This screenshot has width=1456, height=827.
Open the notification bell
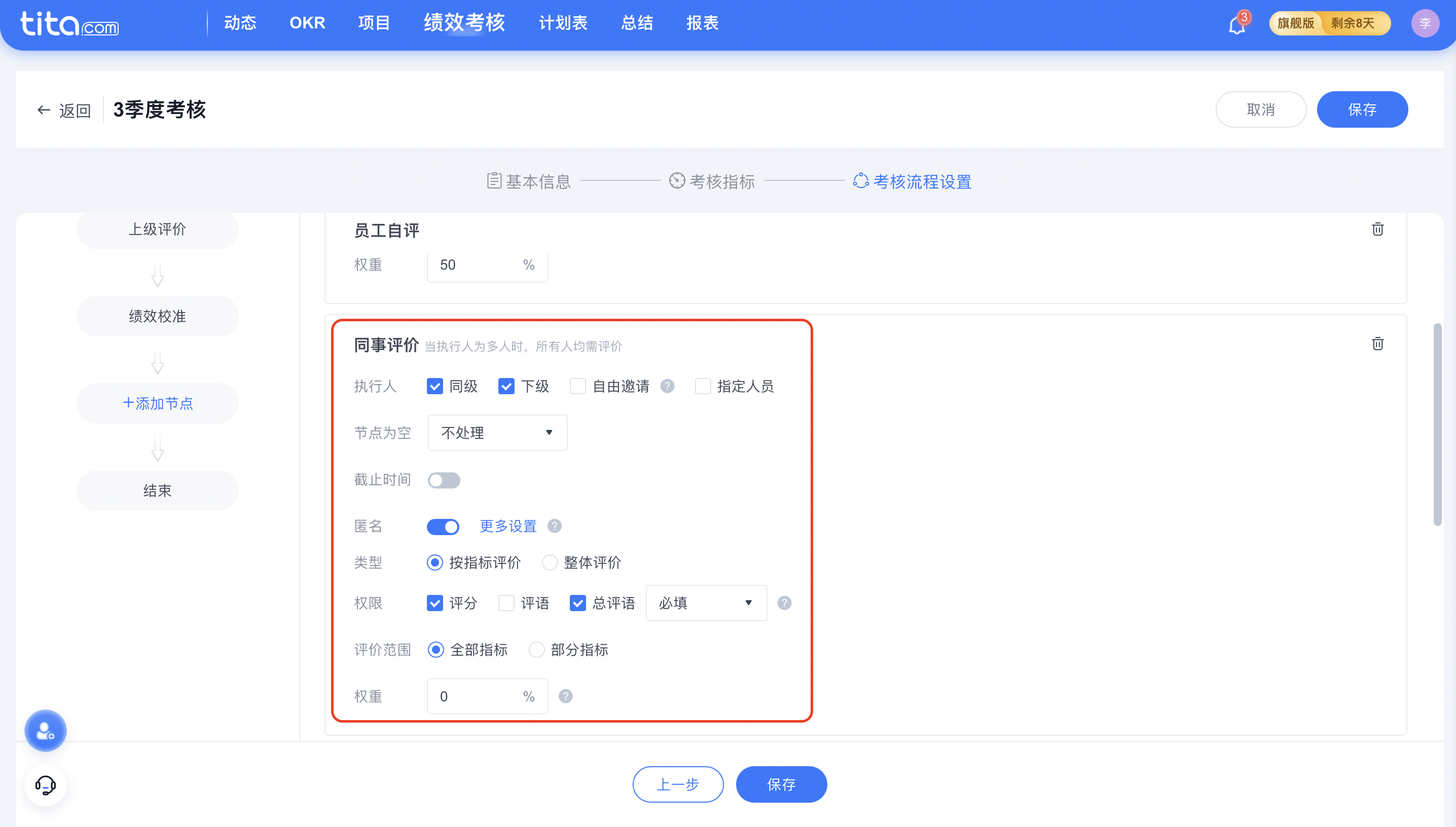(1236, 24)
